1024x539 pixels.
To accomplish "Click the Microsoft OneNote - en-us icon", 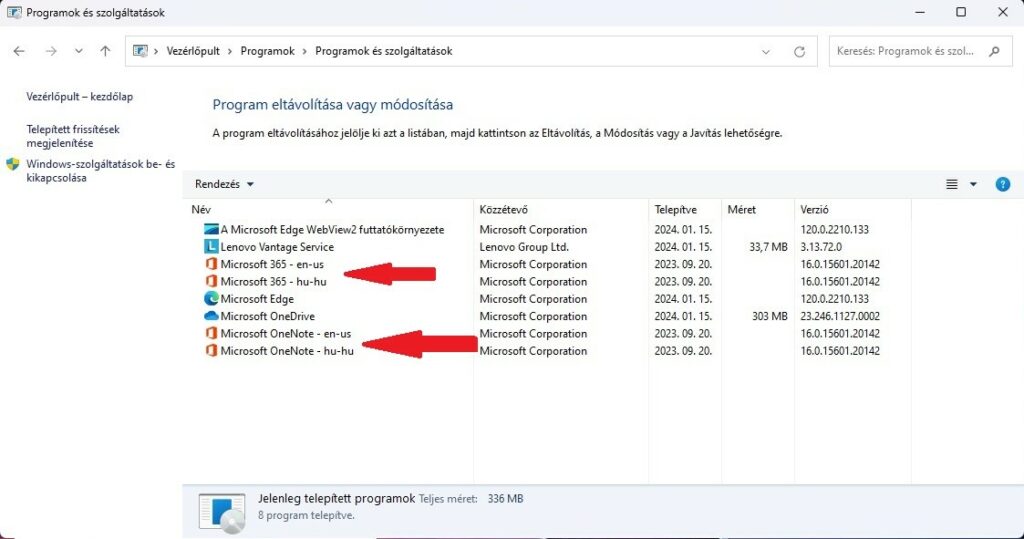I will tap(211, 333).
